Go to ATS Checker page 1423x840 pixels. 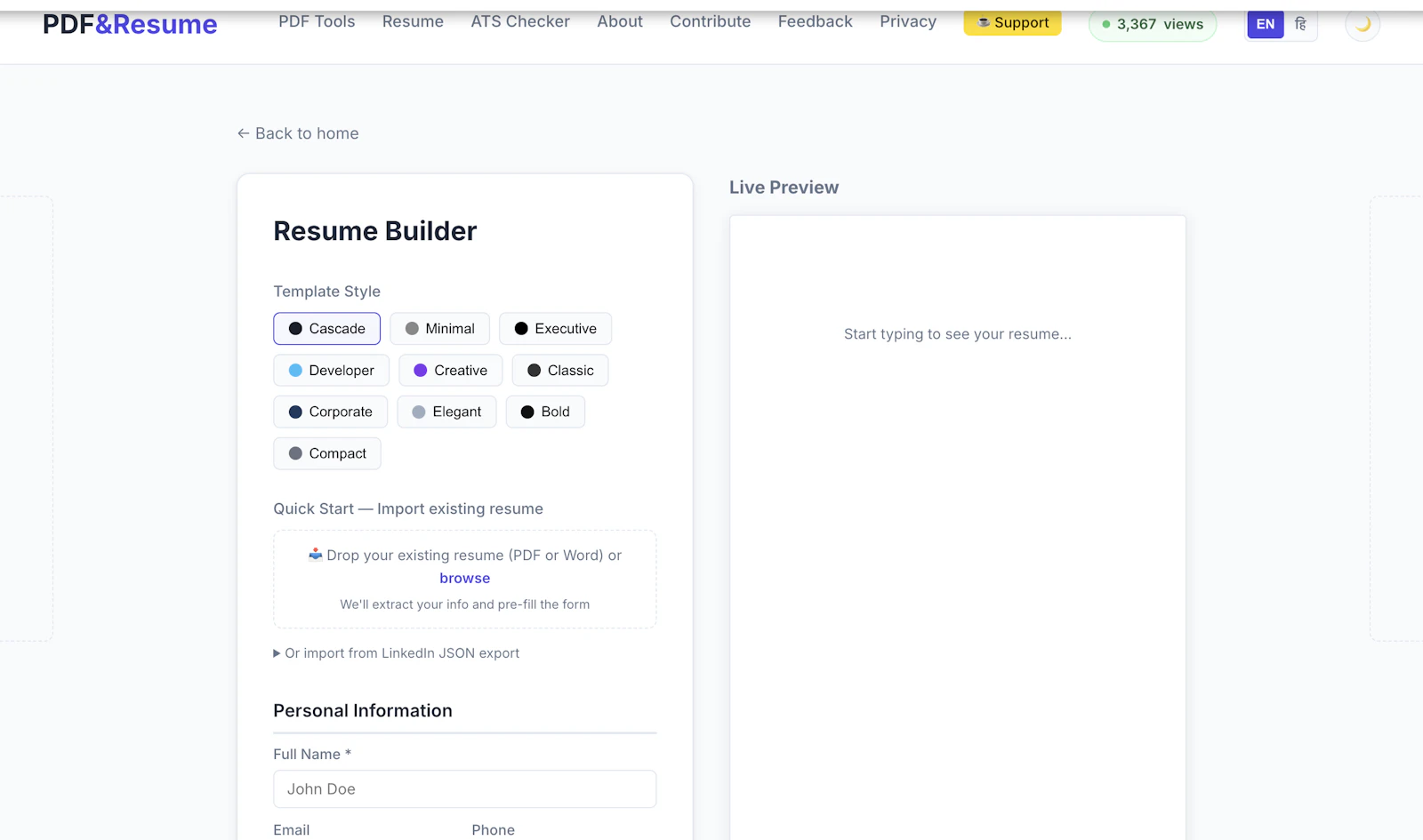(x=520, y=21)
